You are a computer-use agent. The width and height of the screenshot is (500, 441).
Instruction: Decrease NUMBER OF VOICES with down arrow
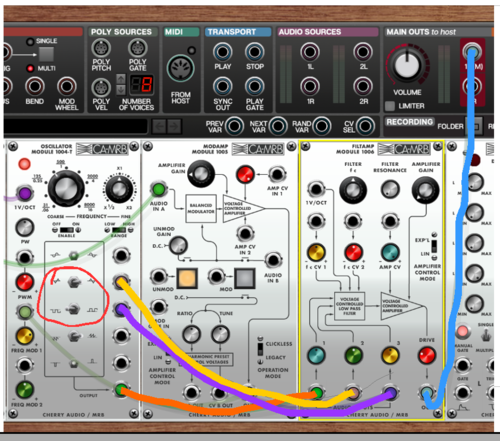(121, 89)
